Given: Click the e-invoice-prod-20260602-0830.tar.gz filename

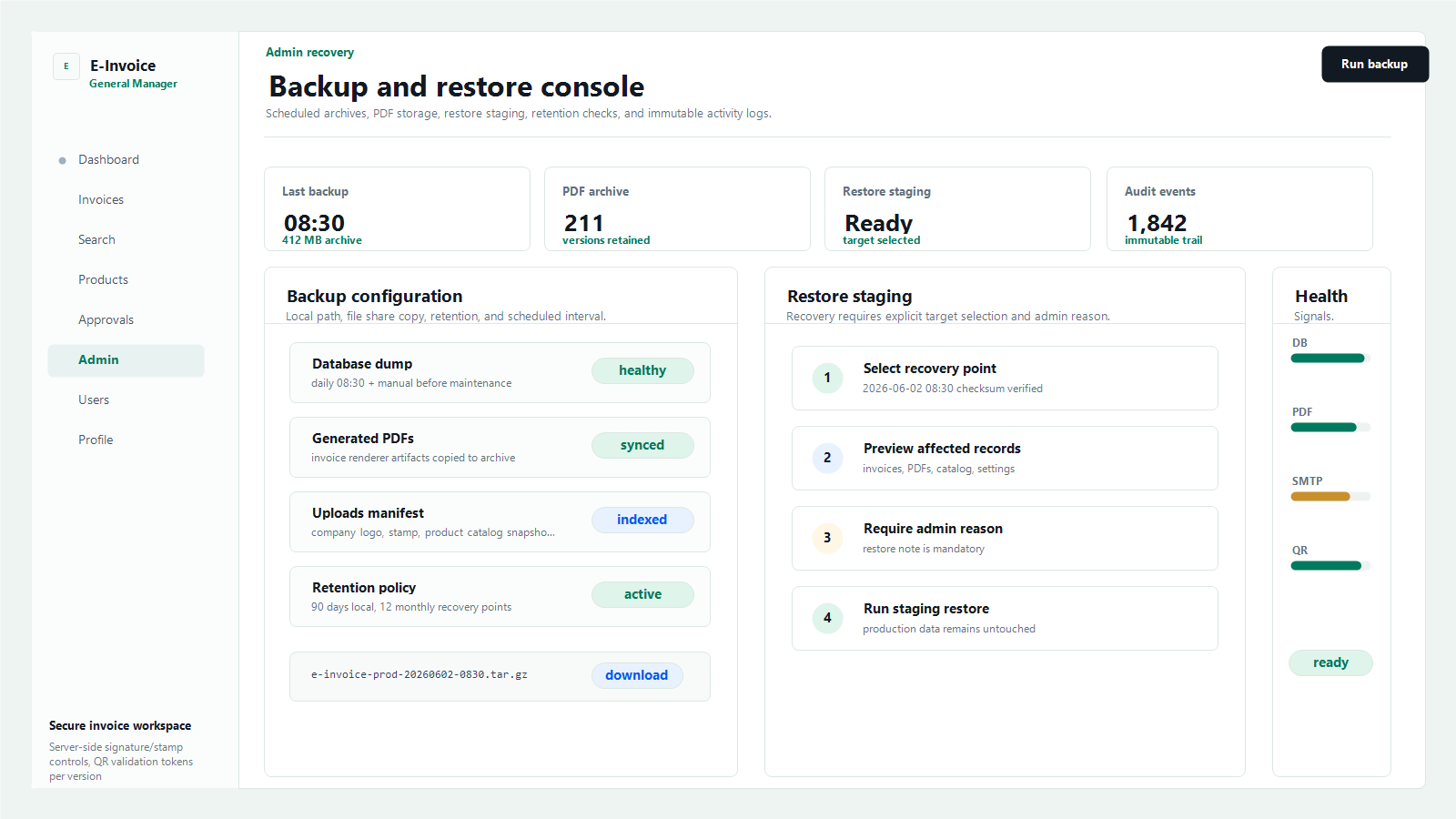Looking at the screenshot, I should 420,675.
